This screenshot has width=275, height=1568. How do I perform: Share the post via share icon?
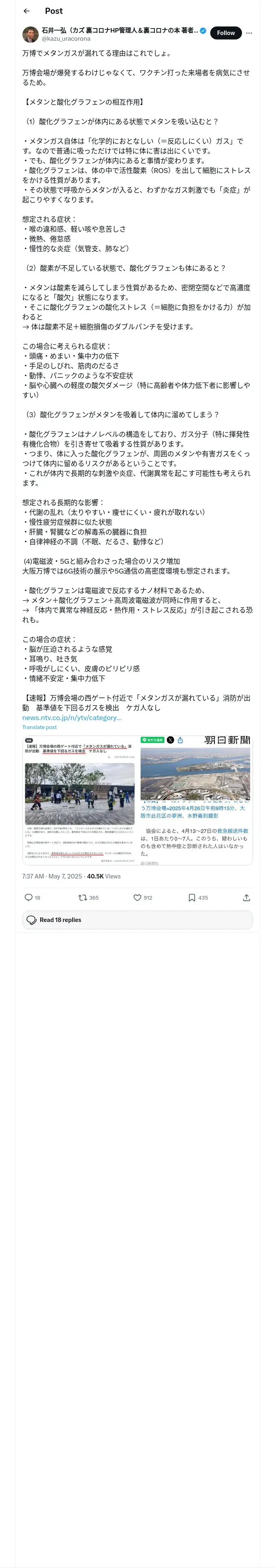(246, 898)
